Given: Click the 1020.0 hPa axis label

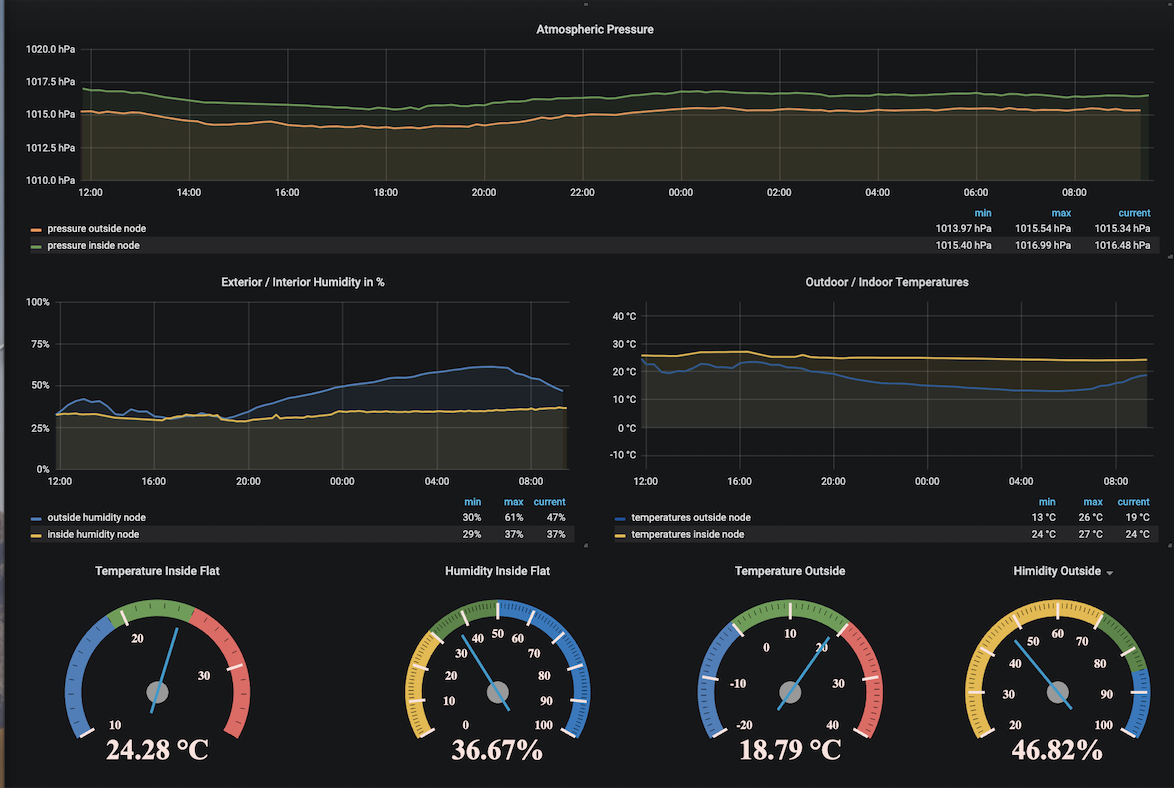Looking at the screenshot, I should click(50, 49).
